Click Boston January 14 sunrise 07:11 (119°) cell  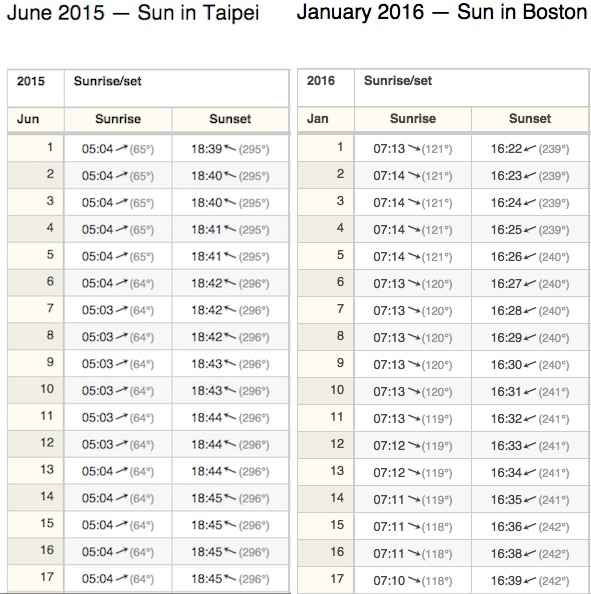coord(413,500)
